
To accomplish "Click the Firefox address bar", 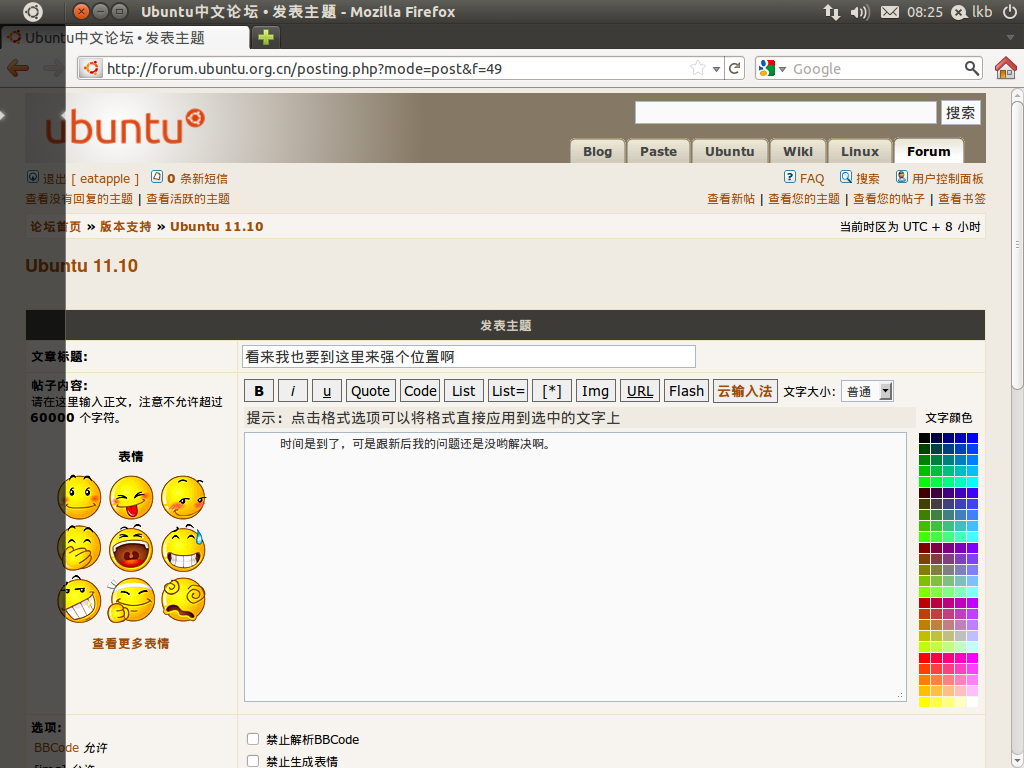I will click(x=397, y=68).
